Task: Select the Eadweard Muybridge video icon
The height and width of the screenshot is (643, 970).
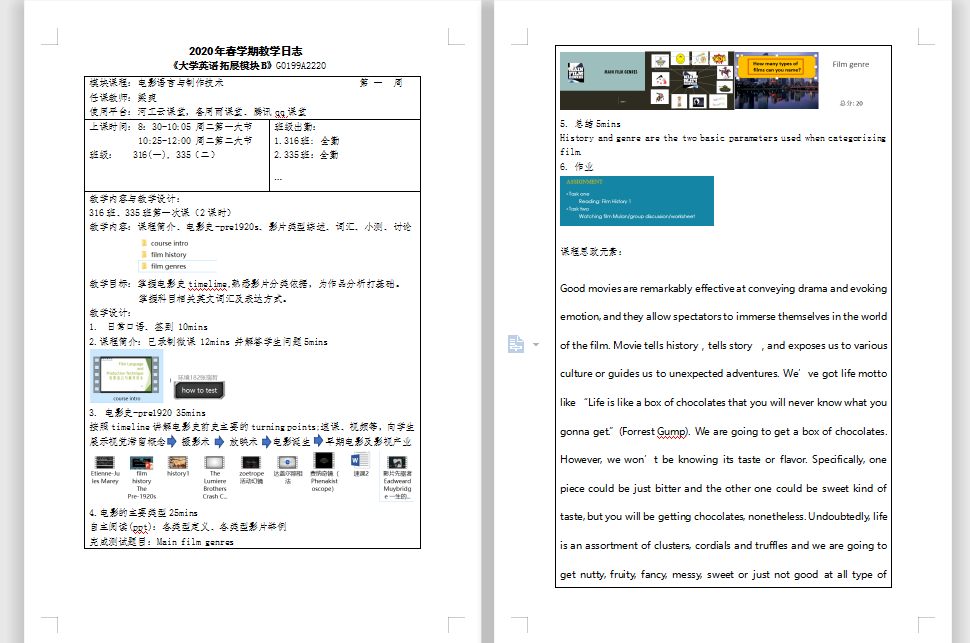Action: pyautogui.click(x=397, y=462)
